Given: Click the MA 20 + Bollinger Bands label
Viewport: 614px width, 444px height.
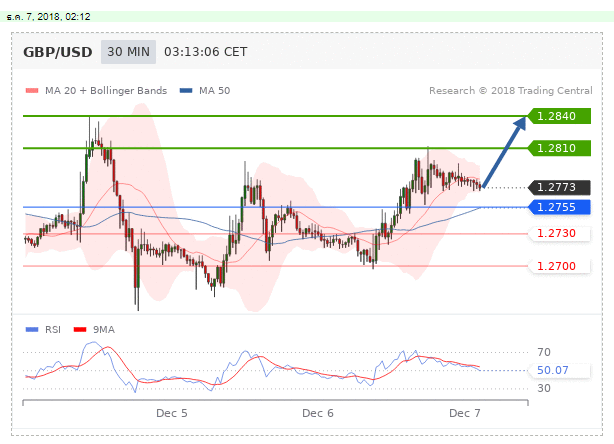Looking at the screenshot, I should pyautogui.click(x=106, y=91).
